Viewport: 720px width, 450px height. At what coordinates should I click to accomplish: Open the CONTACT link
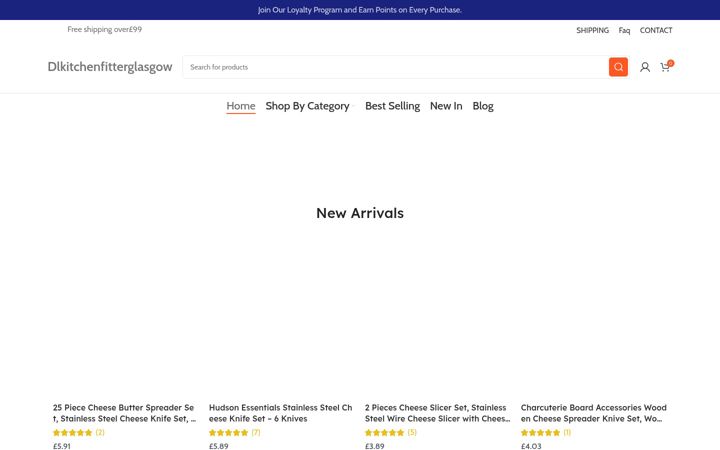click(656, 30)
